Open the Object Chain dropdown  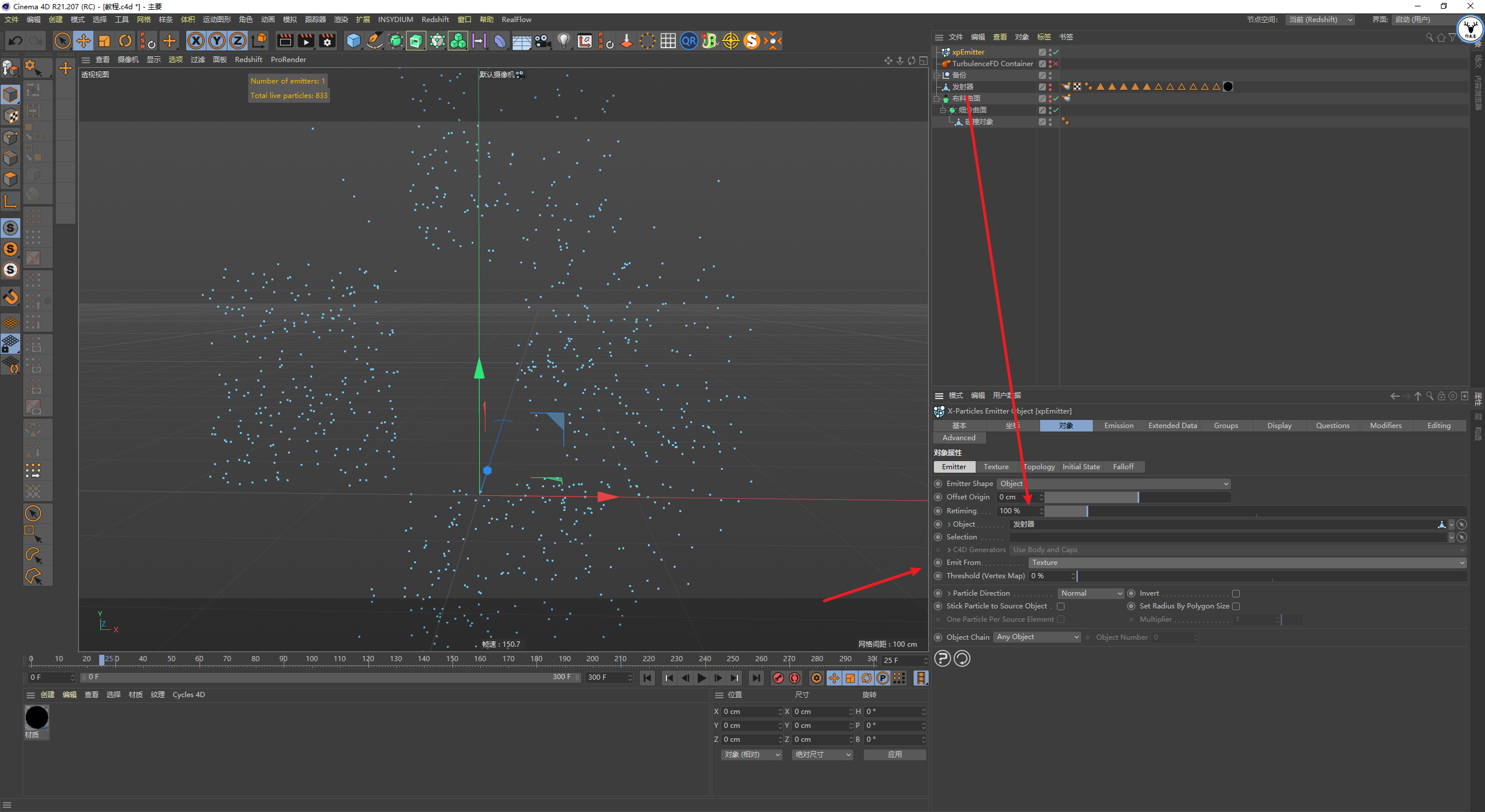click(1037, 637)
